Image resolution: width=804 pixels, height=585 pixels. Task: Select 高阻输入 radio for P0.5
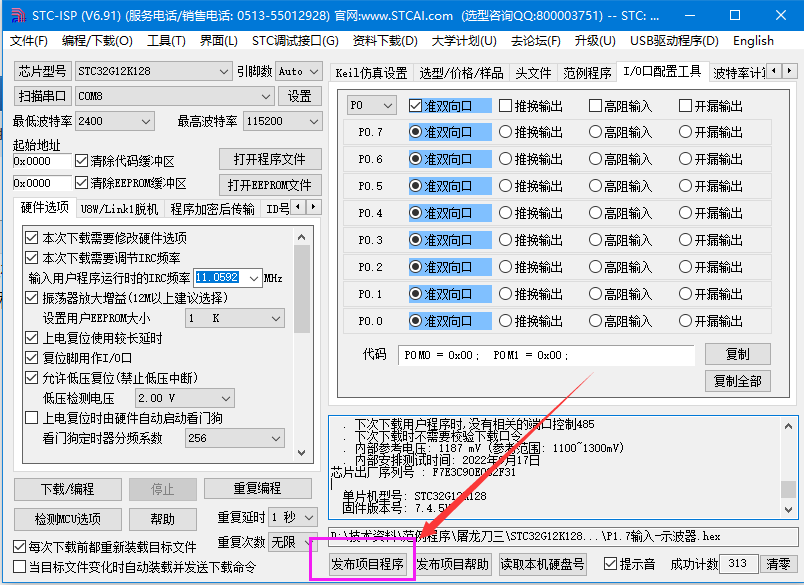[595, 186]
